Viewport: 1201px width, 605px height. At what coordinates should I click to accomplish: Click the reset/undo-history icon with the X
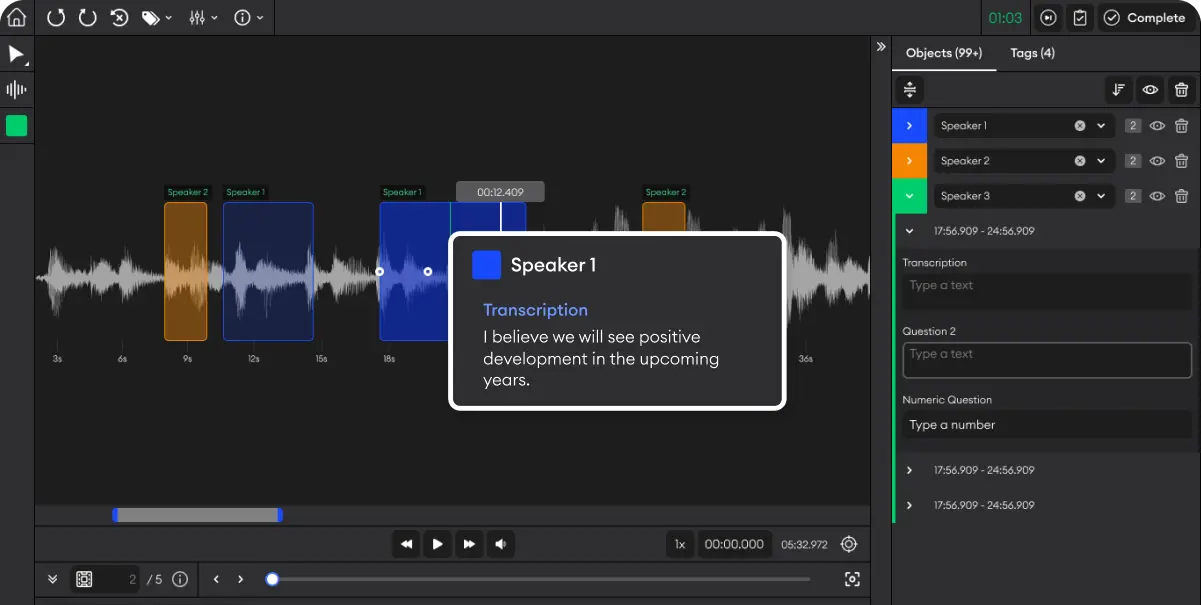click(x=119, y=17)
